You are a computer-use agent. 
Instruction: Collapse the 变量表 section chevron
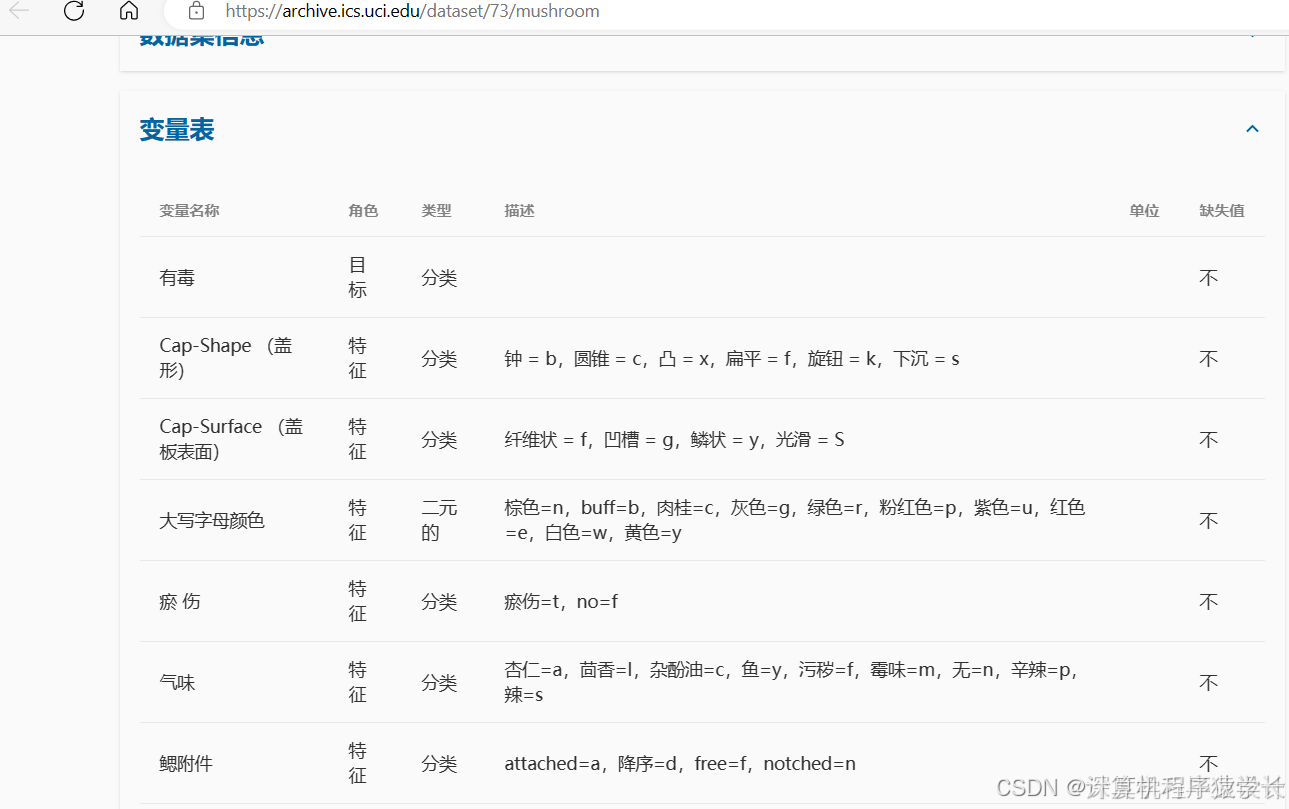(1252, 128)
